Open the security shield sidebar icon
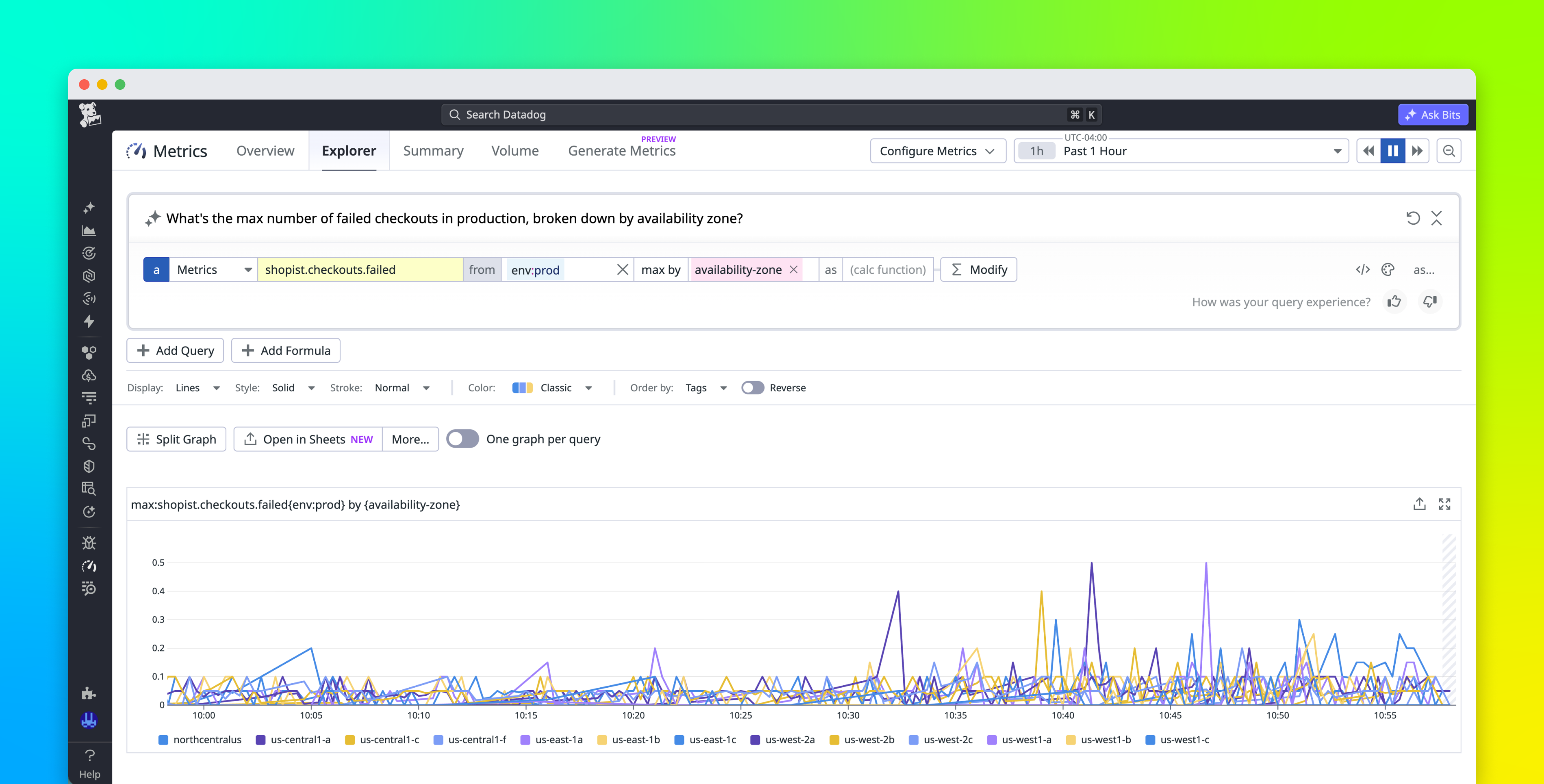 (x=89, y=466)
